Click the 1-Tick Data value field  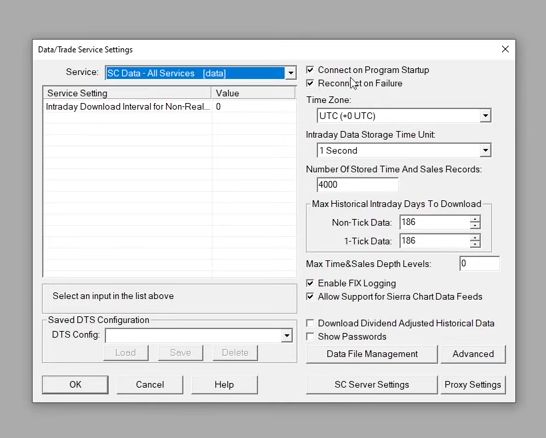point(435,241)
